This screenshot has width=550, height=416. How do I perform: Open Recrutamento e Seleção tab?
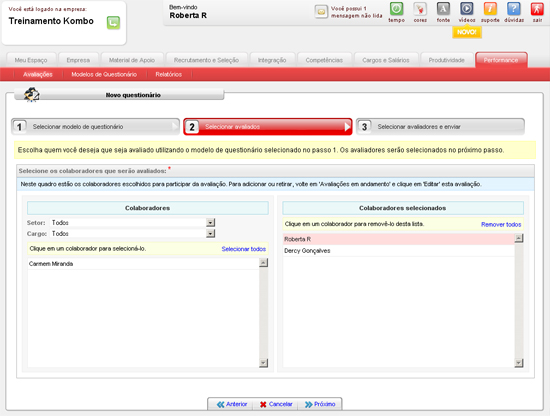tap(206, 60)
